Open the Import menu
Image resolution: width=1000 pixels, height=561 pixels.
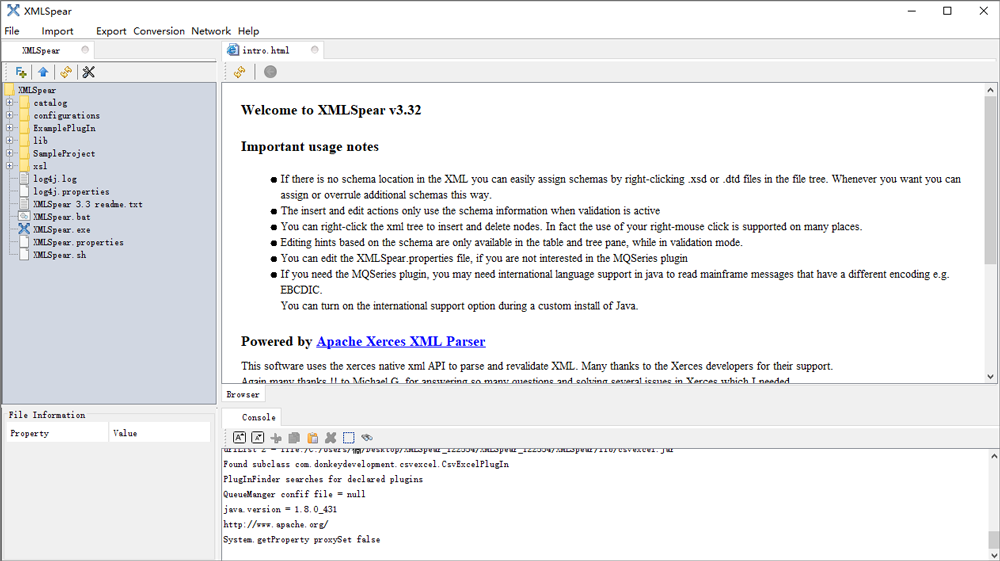(x=57, y=31)
